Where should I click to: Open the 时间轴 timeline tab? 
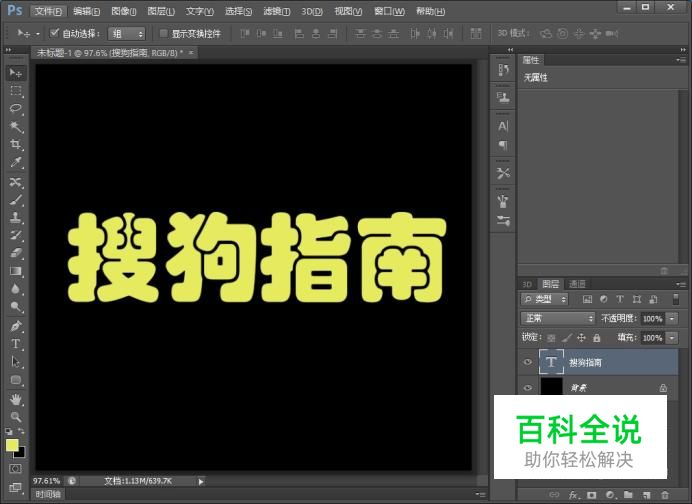(48, 494)
